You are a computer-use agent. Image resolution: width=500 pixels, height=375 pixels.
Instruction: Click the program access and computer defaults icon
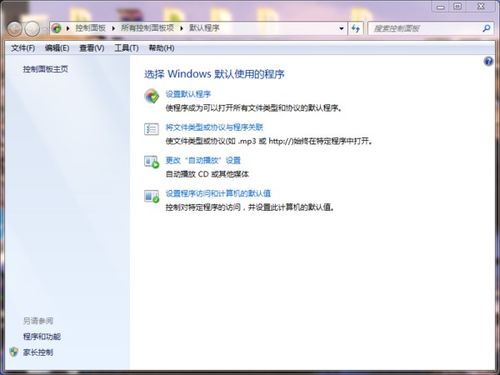pyautogui.click(x=152, y=196)
